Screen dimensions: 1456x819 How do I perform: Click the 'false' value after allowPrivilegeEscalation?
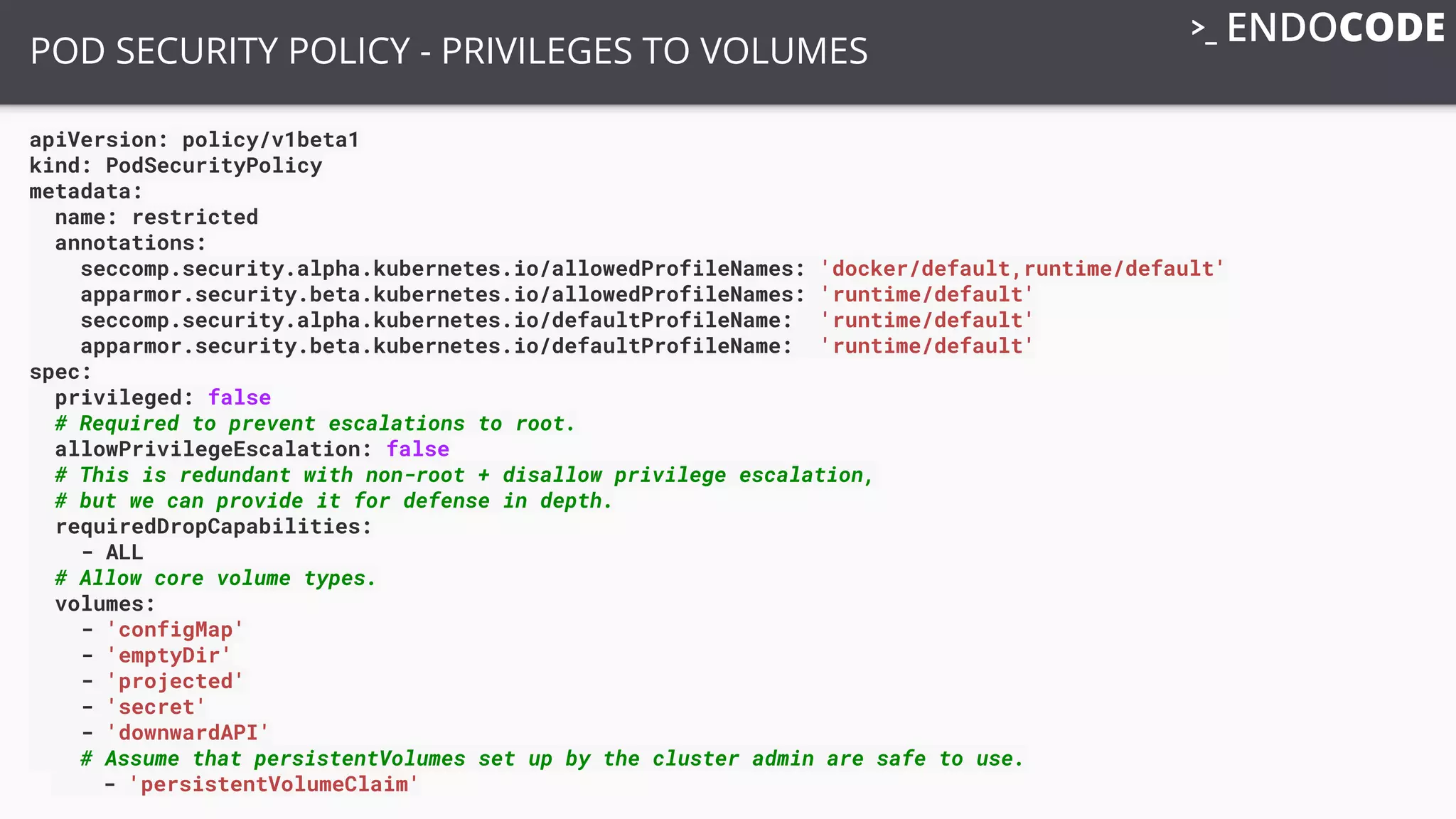pos(418,449)
